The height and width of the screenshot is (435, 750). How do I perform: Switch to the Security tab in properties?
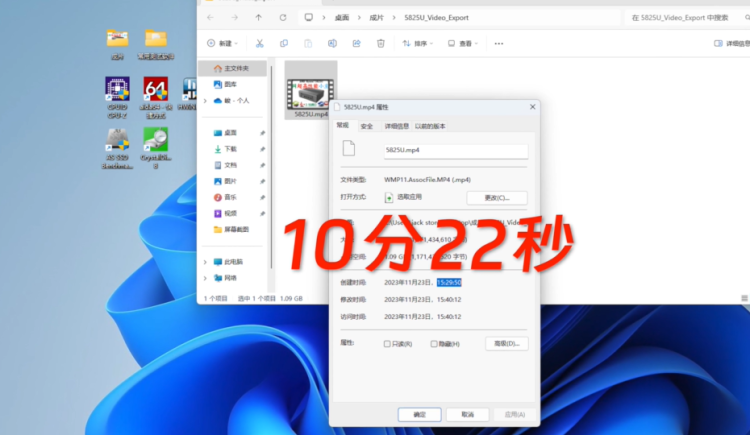(367, 126)
